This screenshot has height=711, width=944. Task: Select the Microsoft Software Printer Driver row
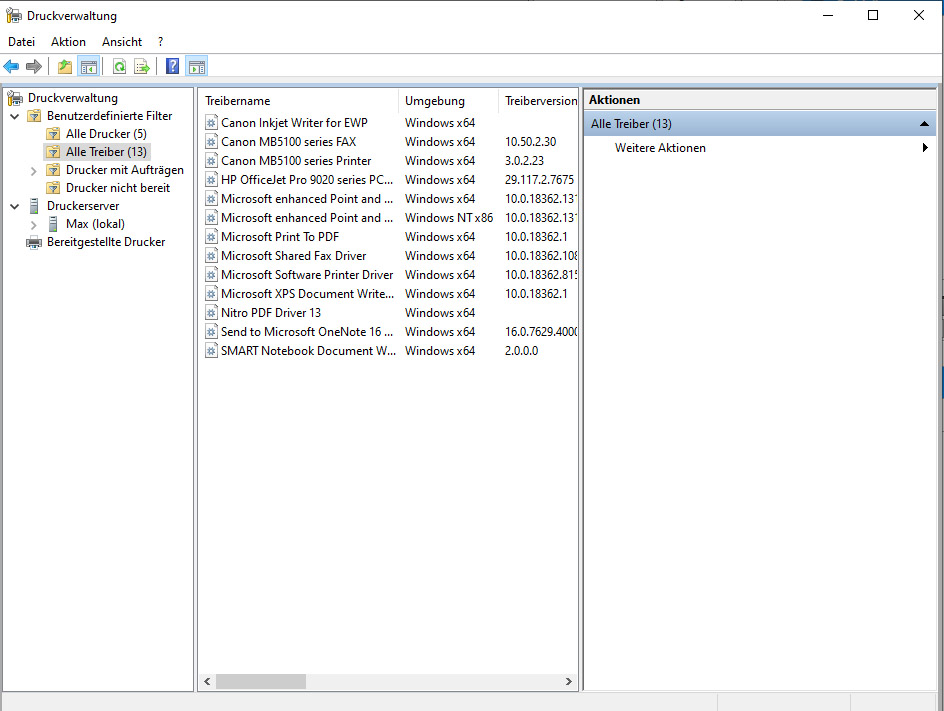pos(388,275)
